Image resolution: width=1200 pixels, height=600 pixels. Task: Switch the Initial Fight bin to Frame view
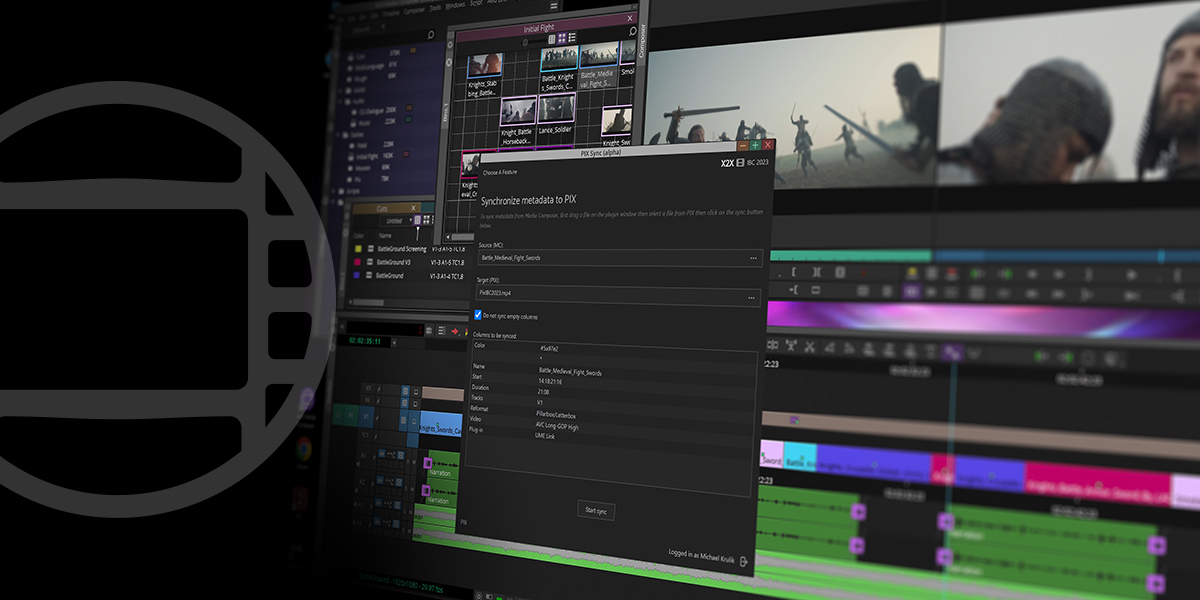click(x=562, y=40)
